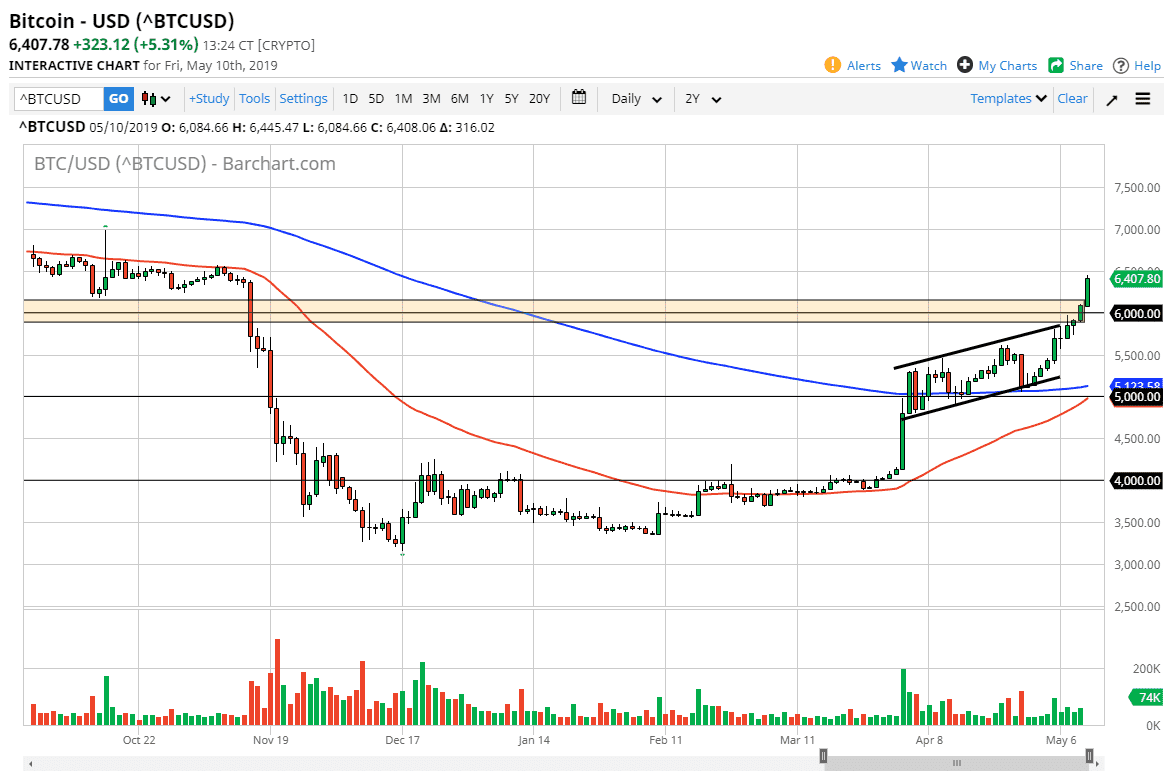
Task: Select the candlestick chart type icon
Action: click(x=147, y=98)
